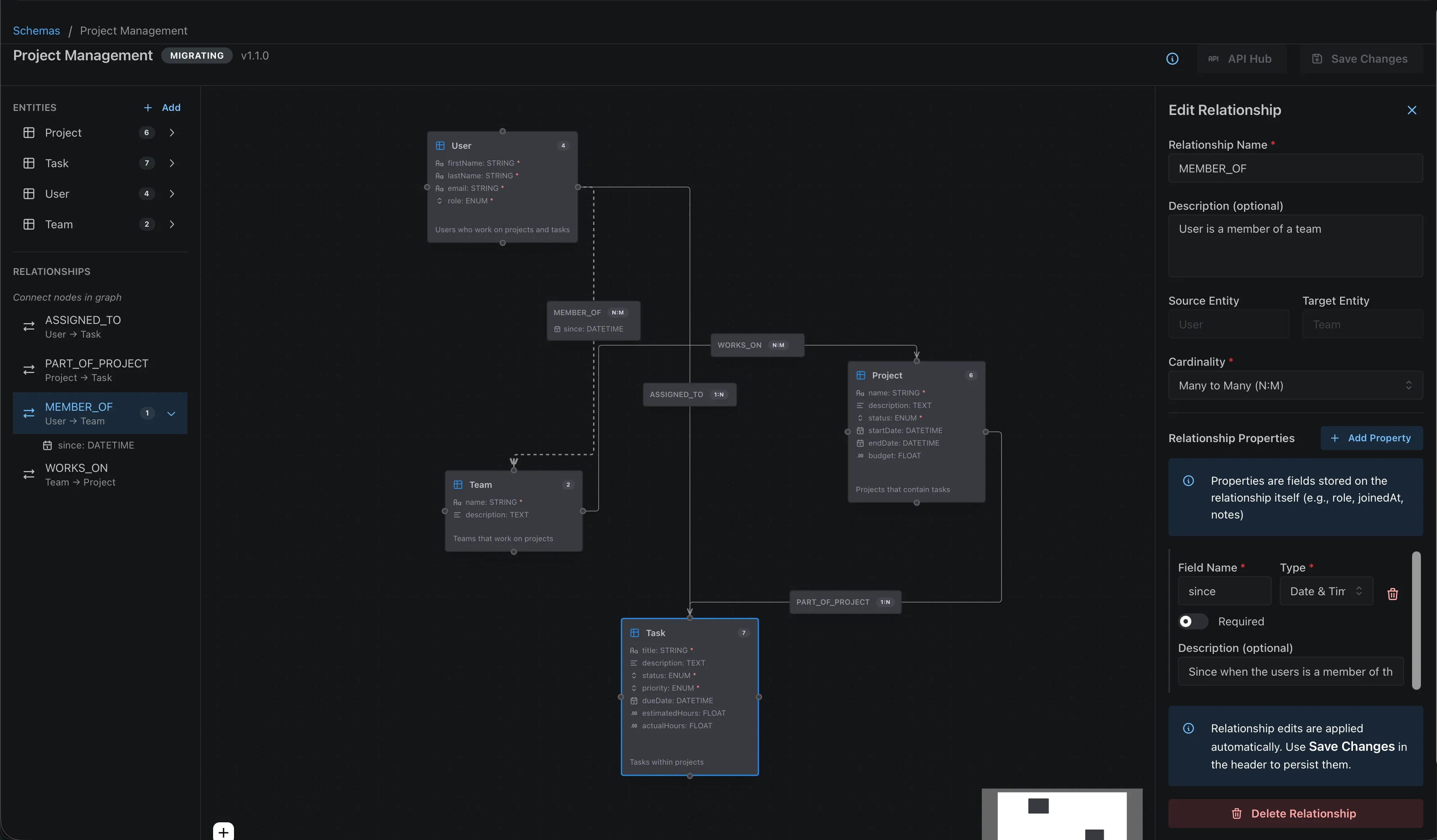Viewport: 1437px width, 840px height.
Task: Click the table icon on the User node header
Action: tap(439, 145)
